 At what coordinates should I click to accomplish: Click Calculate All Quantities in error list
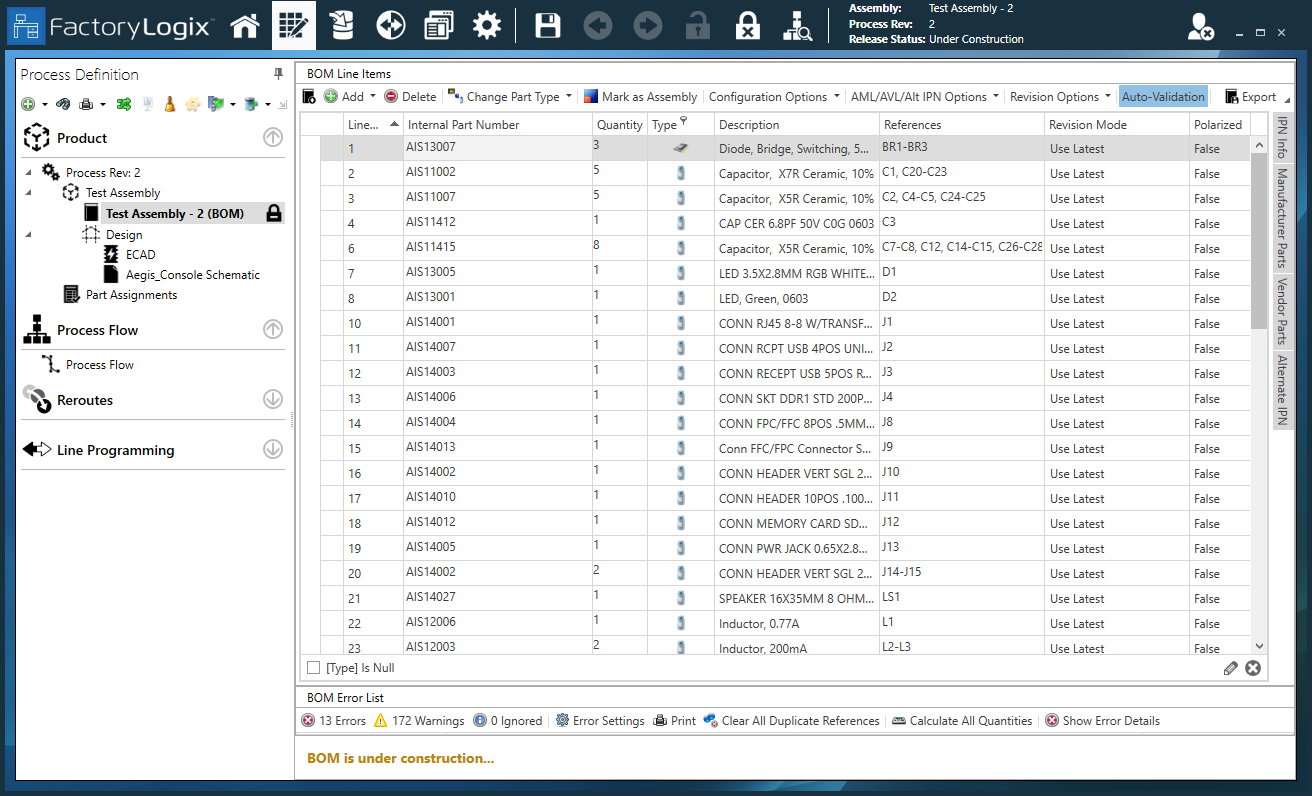click(x=962, y=720)
